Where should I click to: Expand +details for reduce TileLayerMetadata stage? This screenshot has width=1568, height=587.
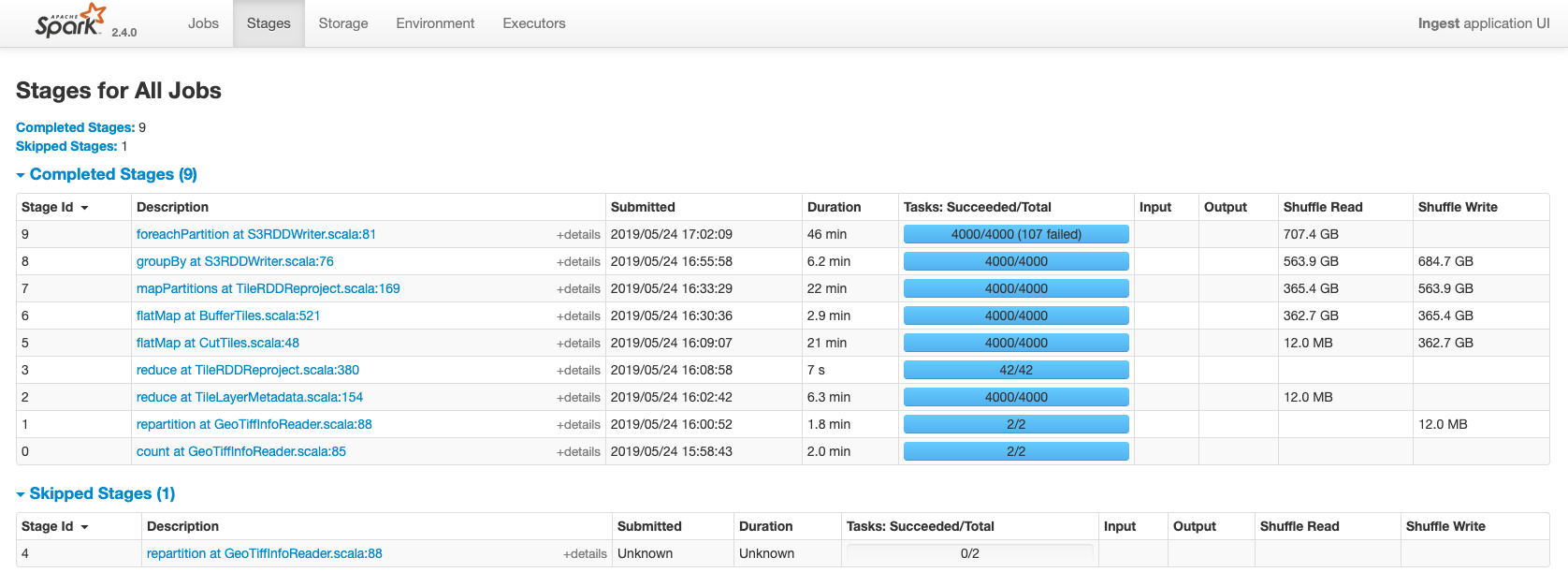(x=578, y=398)
